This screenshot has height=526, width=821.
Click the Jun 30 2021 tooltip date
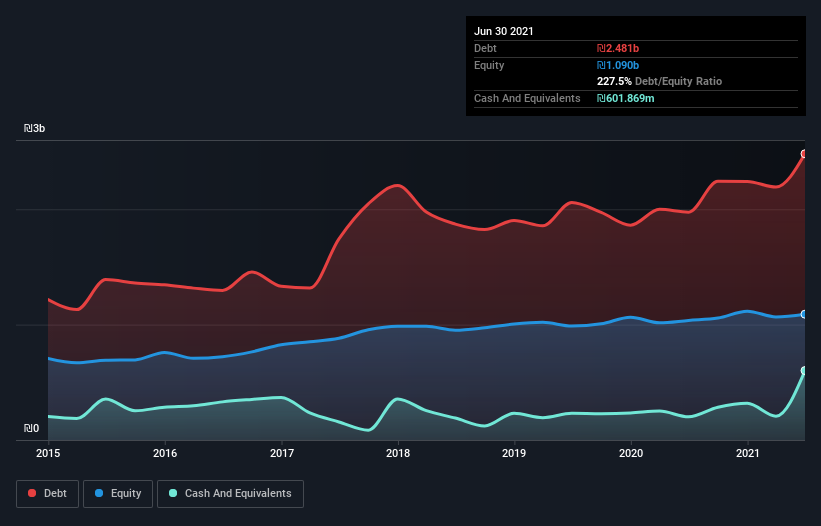click(504, 31)
